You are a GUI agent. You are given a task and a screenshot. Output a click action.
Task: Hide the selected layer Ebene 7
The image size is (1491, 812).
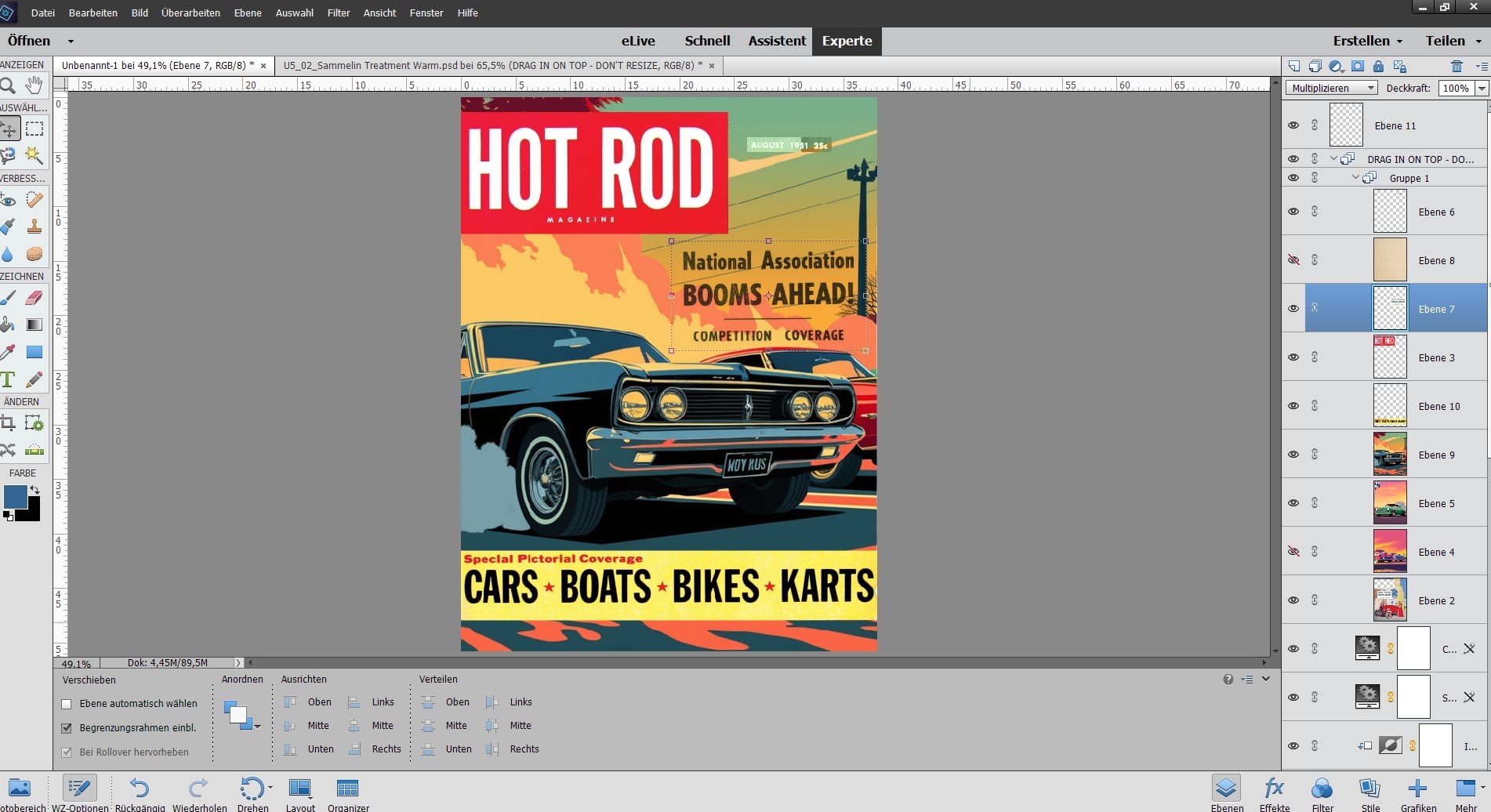point(1293,309)
